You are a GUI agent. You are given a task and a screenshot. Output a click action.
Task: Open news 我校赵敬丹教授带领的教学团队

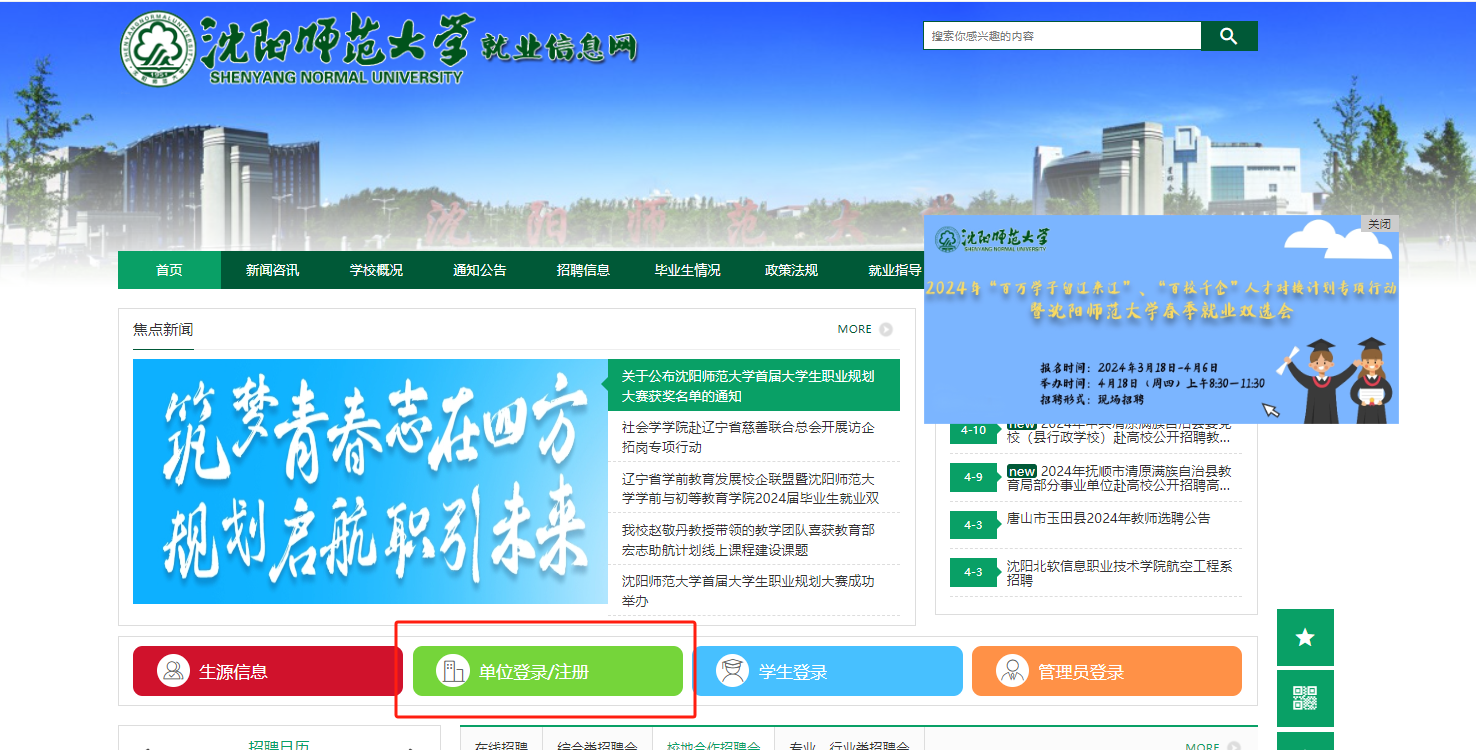click(x=748, y=539)
